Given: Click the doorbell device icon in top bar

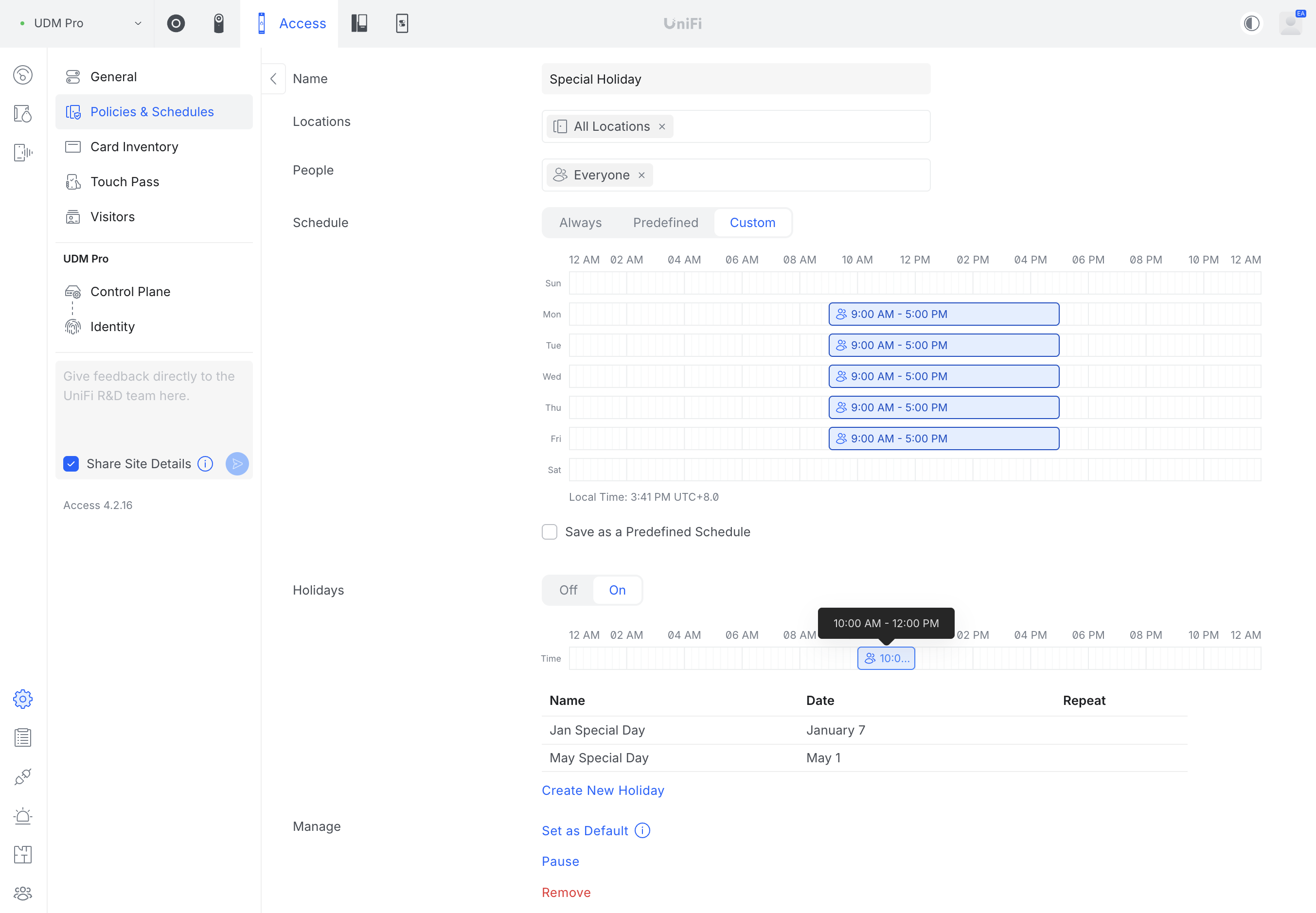Looking at the screenshot, I should click(x=218, y=23).
